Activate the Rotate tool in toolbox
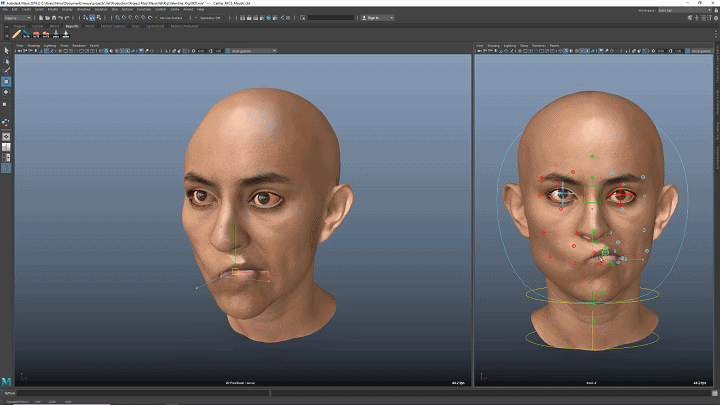 coord(6,93)
